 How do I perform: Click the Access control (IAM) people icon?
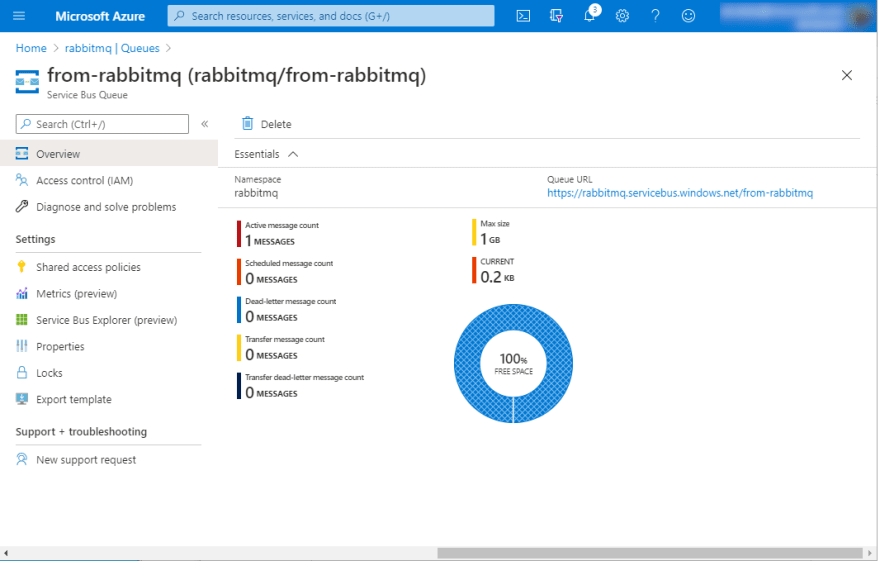(x=22, y=180)
